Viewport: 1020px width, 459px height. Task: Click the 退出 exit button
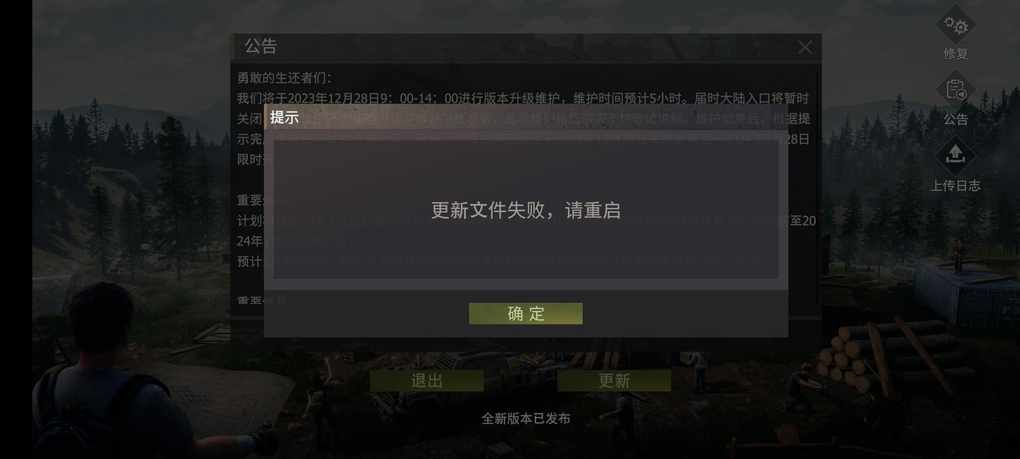coord(427,381)
